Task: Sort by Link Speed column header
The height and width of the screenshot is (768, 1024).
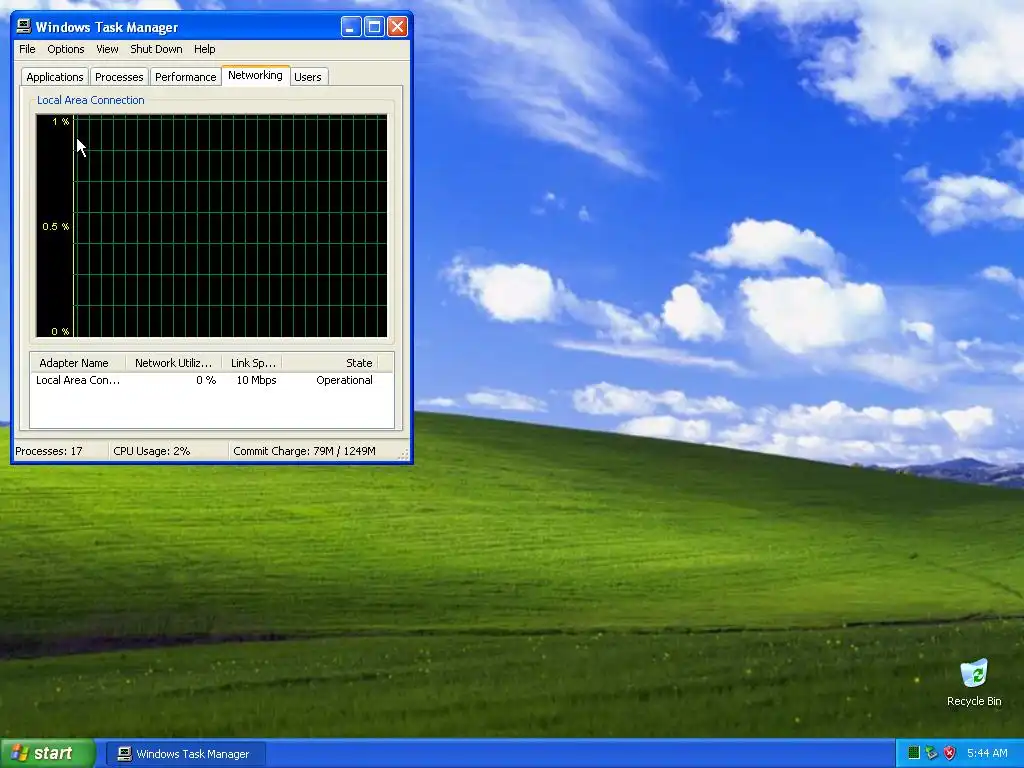Action: [x=253, y=363]
